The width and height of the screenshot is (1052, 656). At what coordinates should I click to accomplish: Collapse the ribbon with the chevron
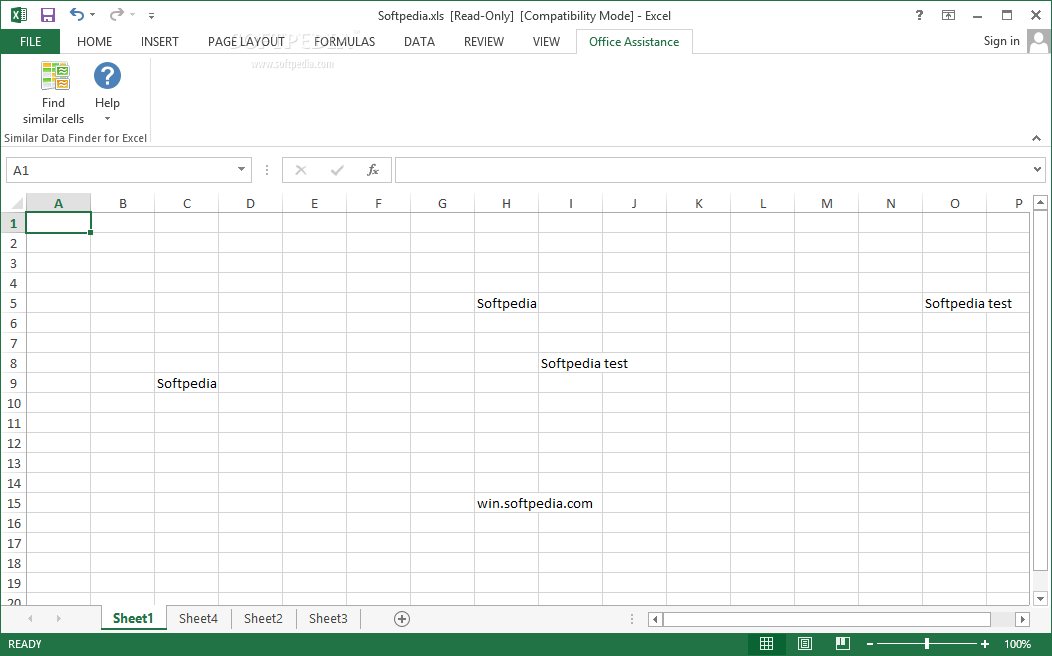pyautogui.click(x=1037, y=138)
